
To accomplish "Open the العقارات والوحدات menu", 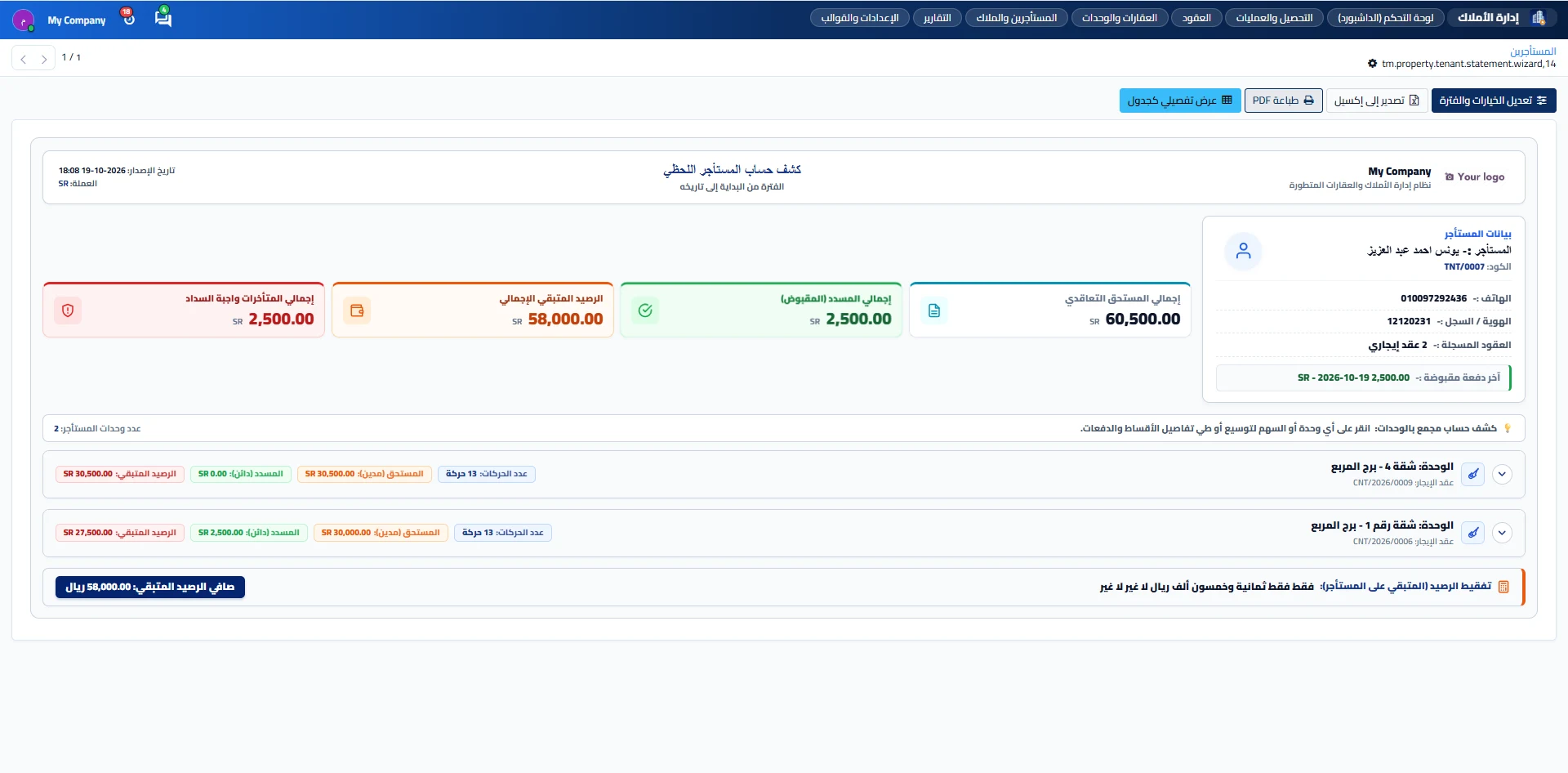I will pyautogui.click(x=1120, y=18).
